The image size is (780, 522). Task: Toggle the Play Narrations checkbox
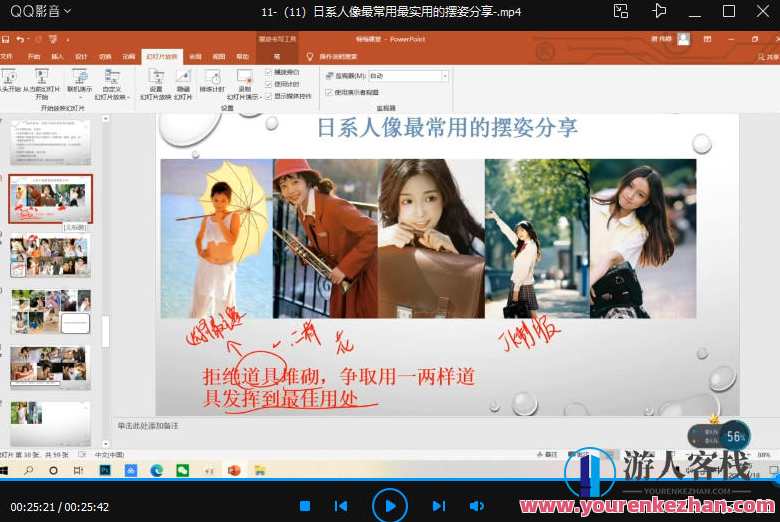click(x=268, y=73)
